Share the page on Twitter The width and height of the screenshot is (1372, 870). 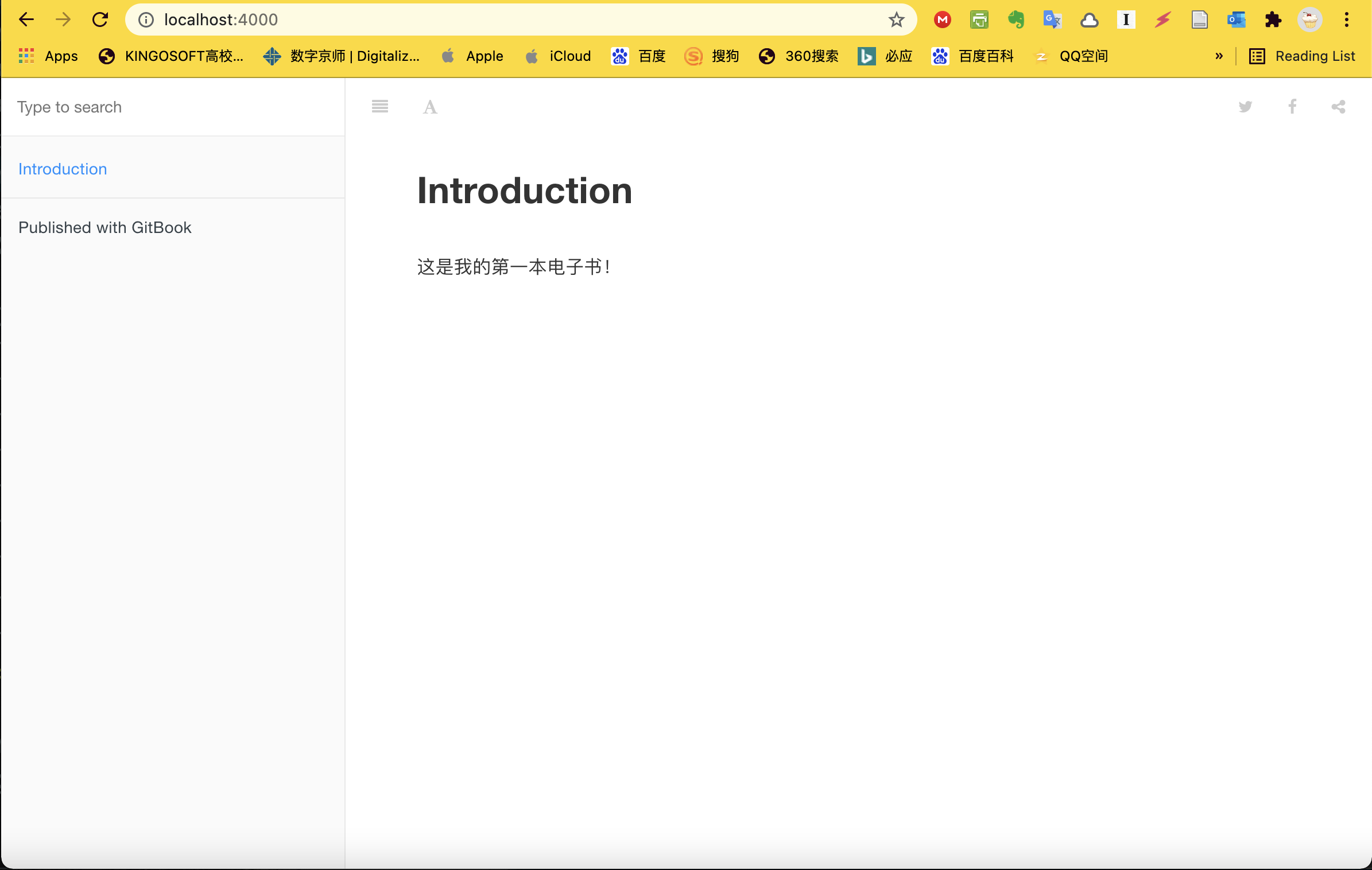point(1245,107)
